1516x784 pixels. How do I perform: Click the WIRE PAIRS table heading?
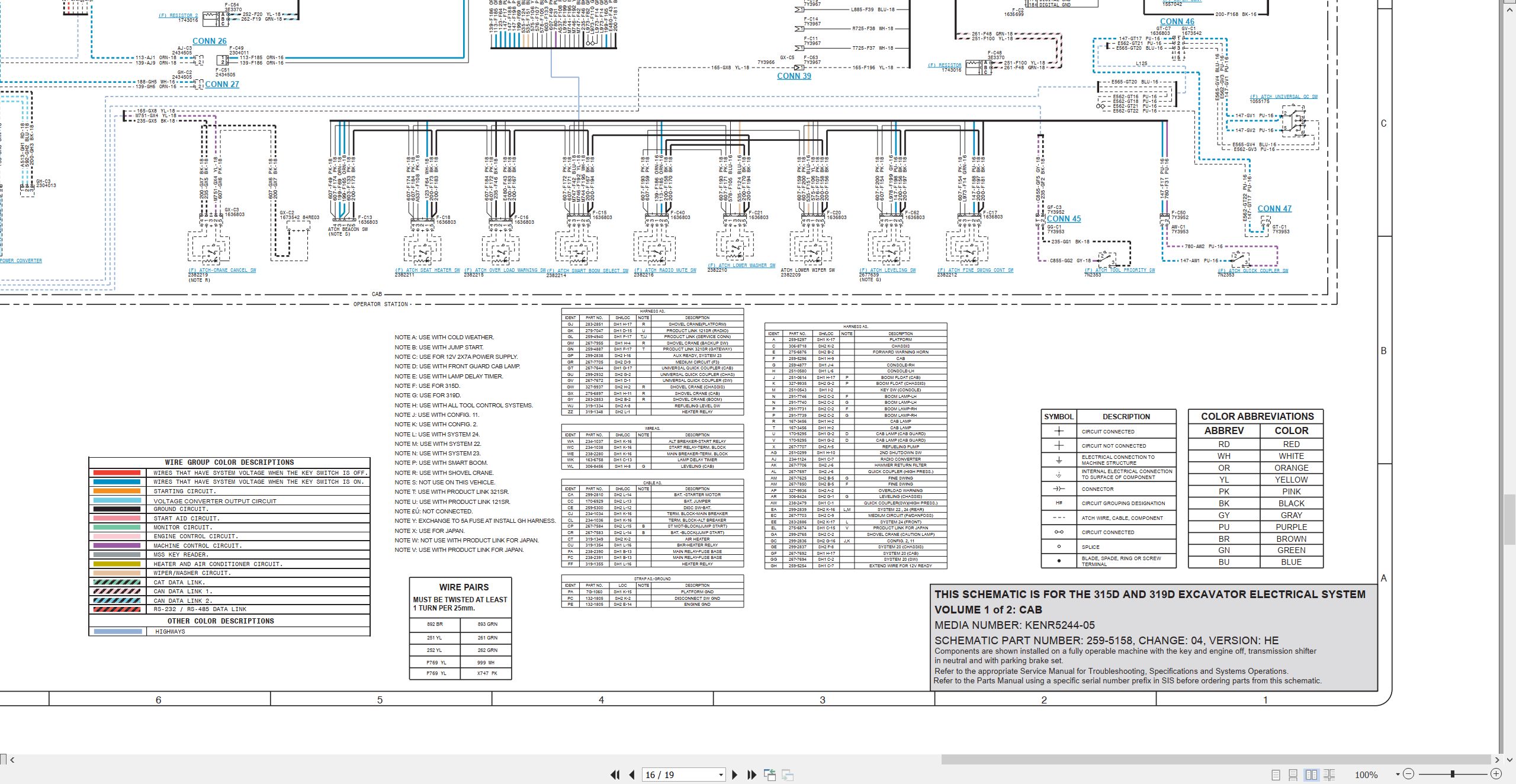pos(464,587)
